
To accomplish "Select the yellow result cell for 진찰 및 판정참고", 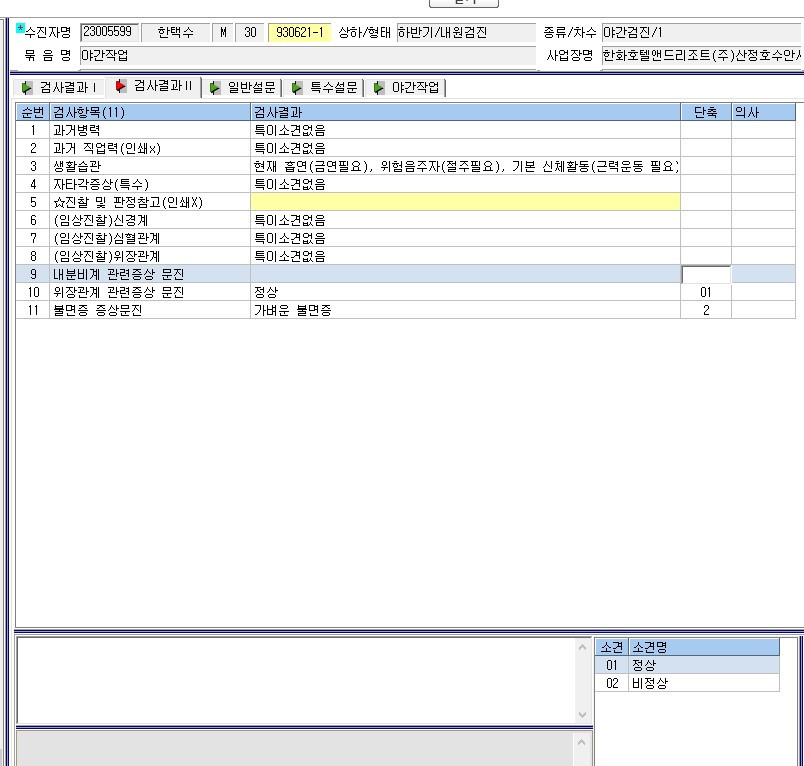I will [465, 202].
